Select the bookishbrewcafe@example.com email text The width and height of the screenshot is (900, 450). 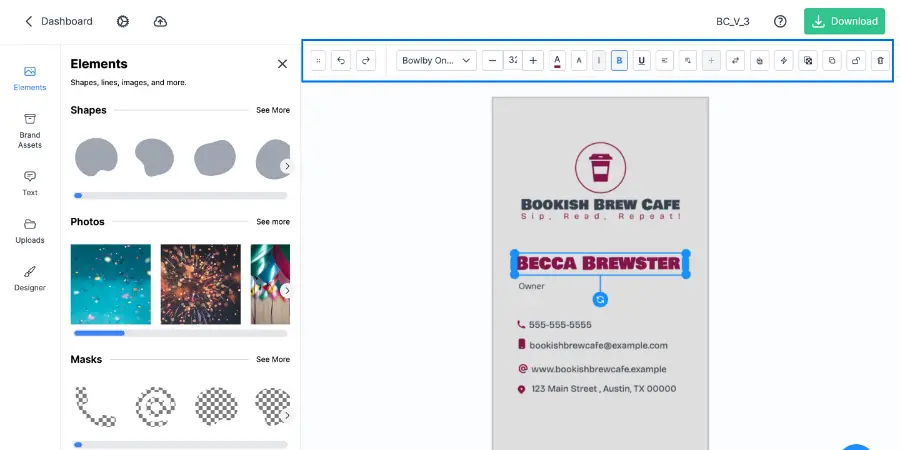pyautogui.click(x=598, y=346)
